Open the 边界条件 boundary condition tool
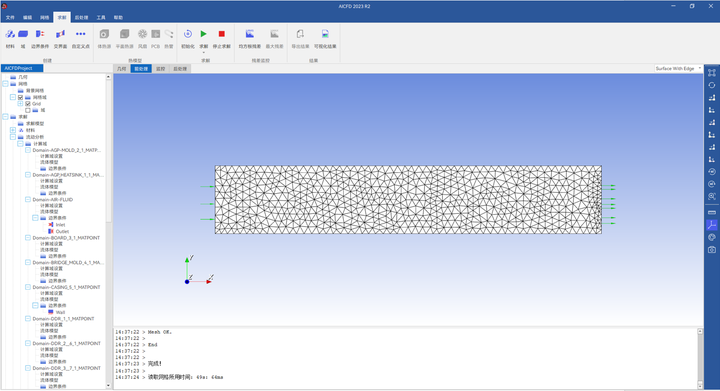Image resolution: width=720 pixels, height=391 pixels. pos(40,34)
